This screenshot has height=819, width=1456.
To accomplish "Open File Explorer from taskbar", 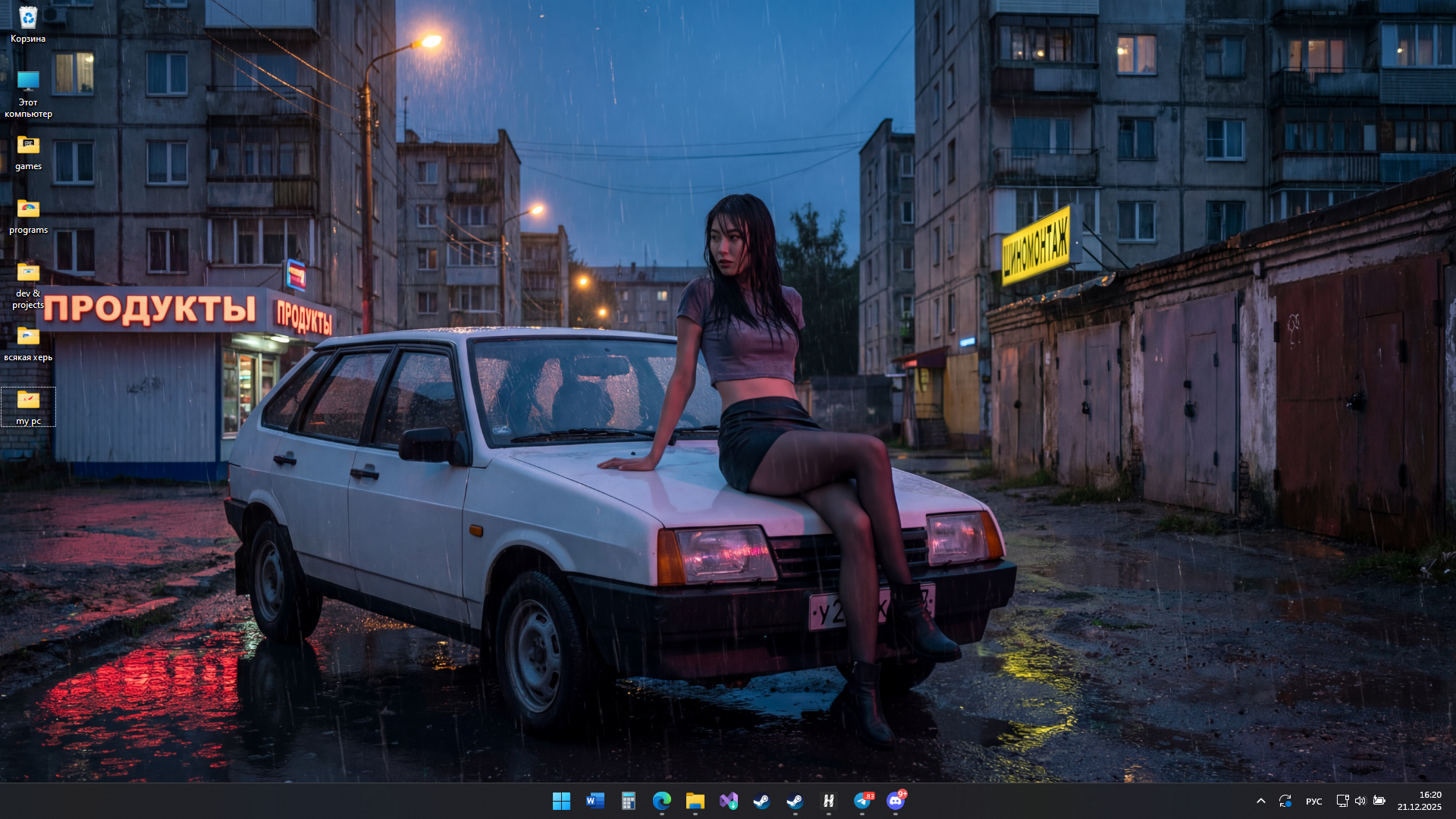I will [695, 801].
